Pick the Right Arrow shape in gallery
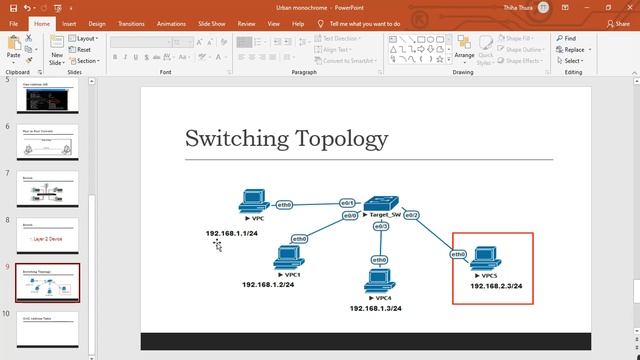 pyautogui.click(x=421, y=49)
